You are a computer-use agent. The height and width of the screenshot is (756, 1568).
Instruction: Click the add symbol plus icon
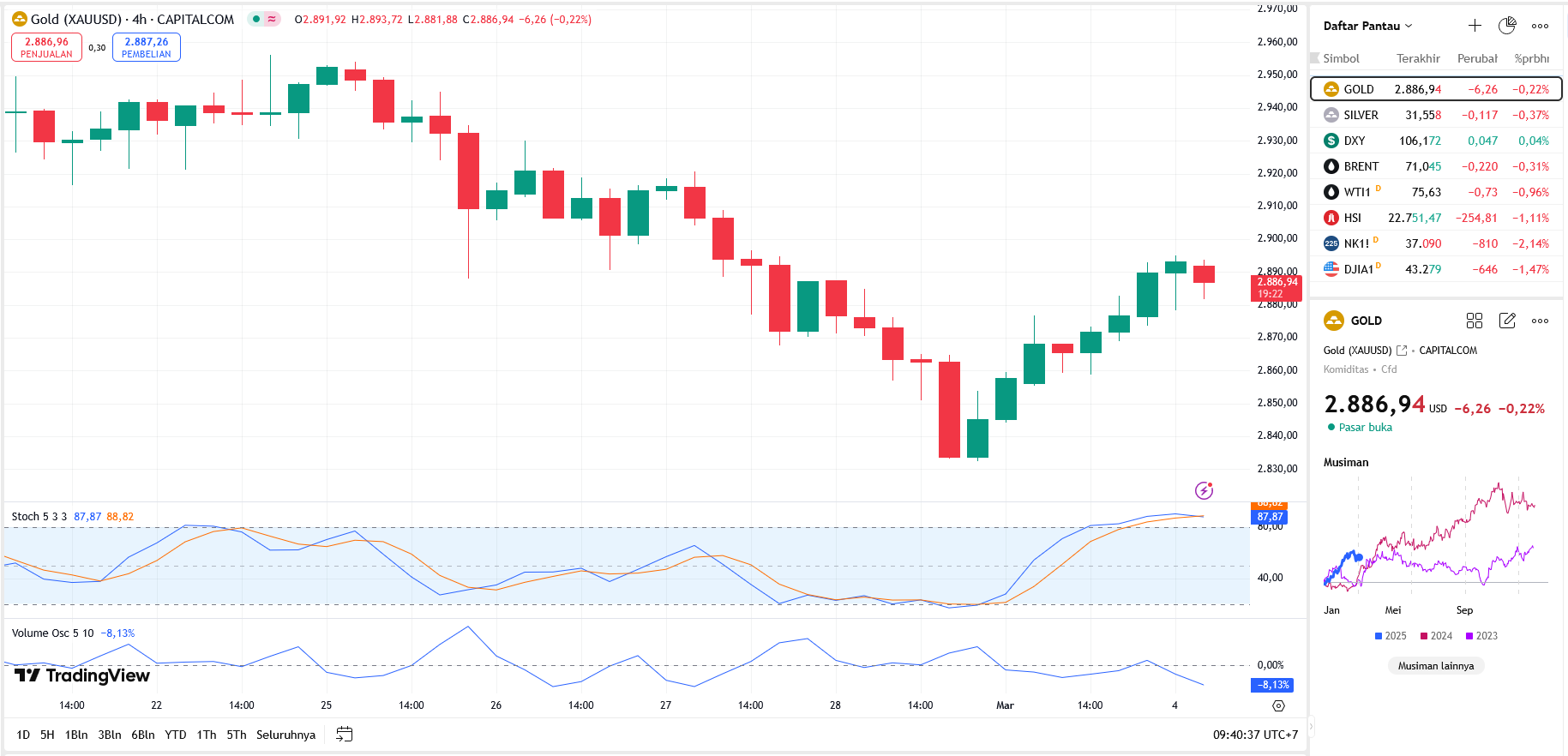click(x=1475, y=26)
